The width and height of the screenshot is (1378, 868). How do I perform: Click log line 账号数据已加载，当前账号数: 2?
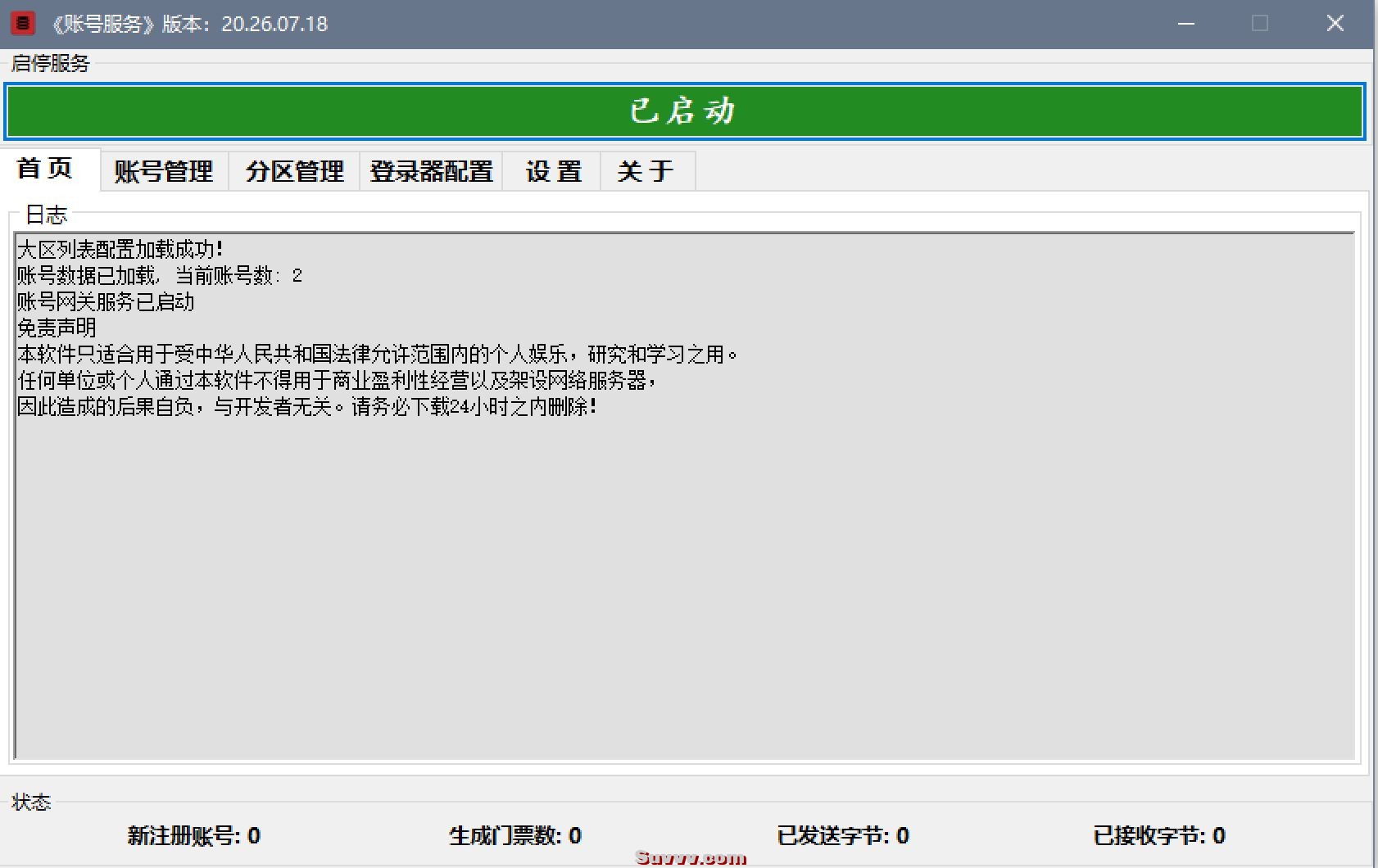pos(160,275)
